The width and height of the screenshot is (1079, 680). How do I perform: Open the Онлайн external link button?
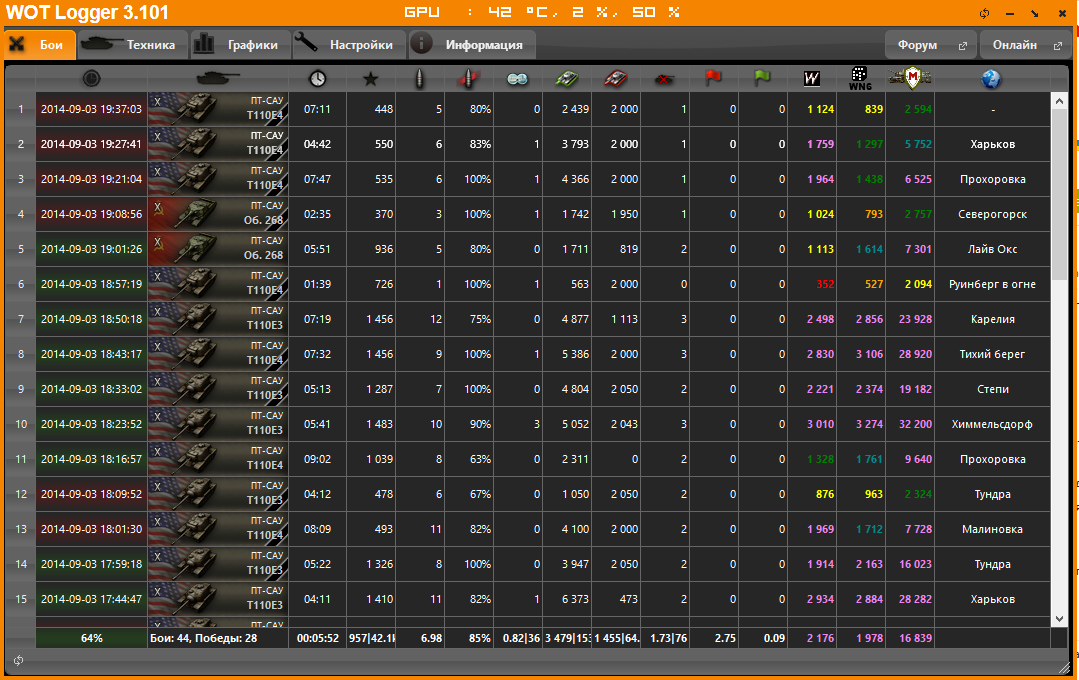click(x=1025, y=45)
